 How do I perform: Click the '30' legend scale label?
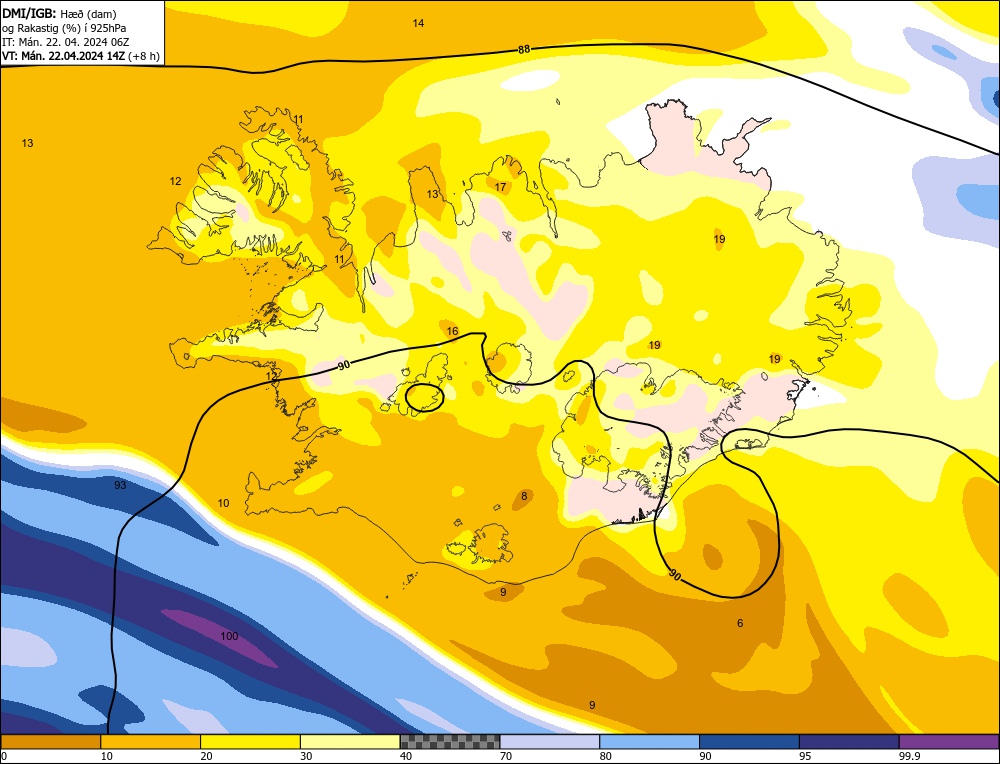[x=306, y=756]
